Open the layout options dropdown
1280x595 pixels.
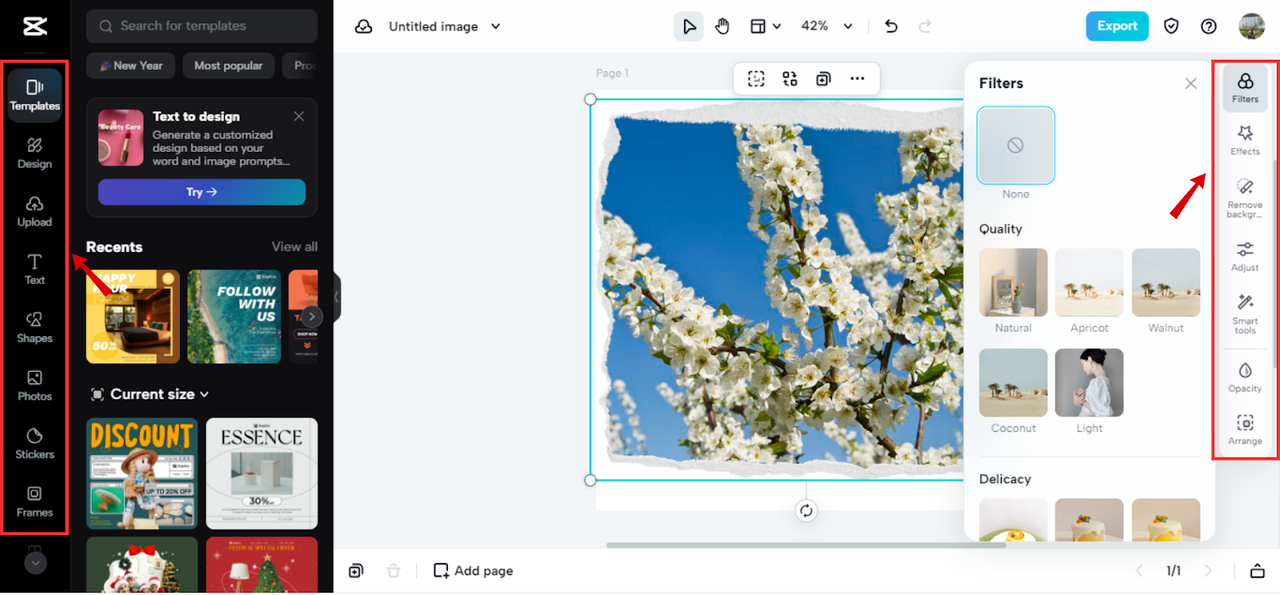[x=765, y=27]
